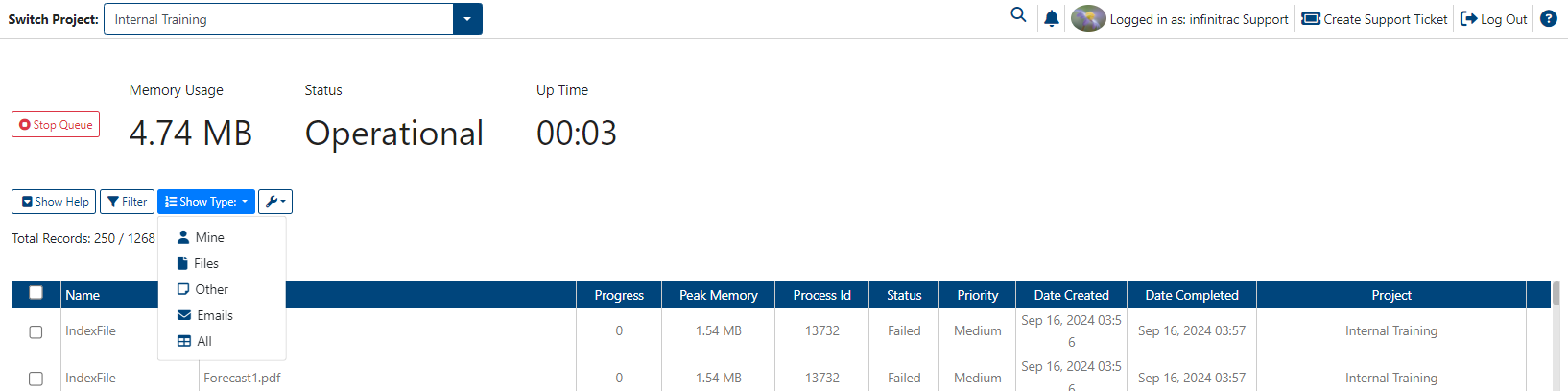Select the Emails type option
The width and height of the screenshot is (1568, 391).
click(205, 315)
